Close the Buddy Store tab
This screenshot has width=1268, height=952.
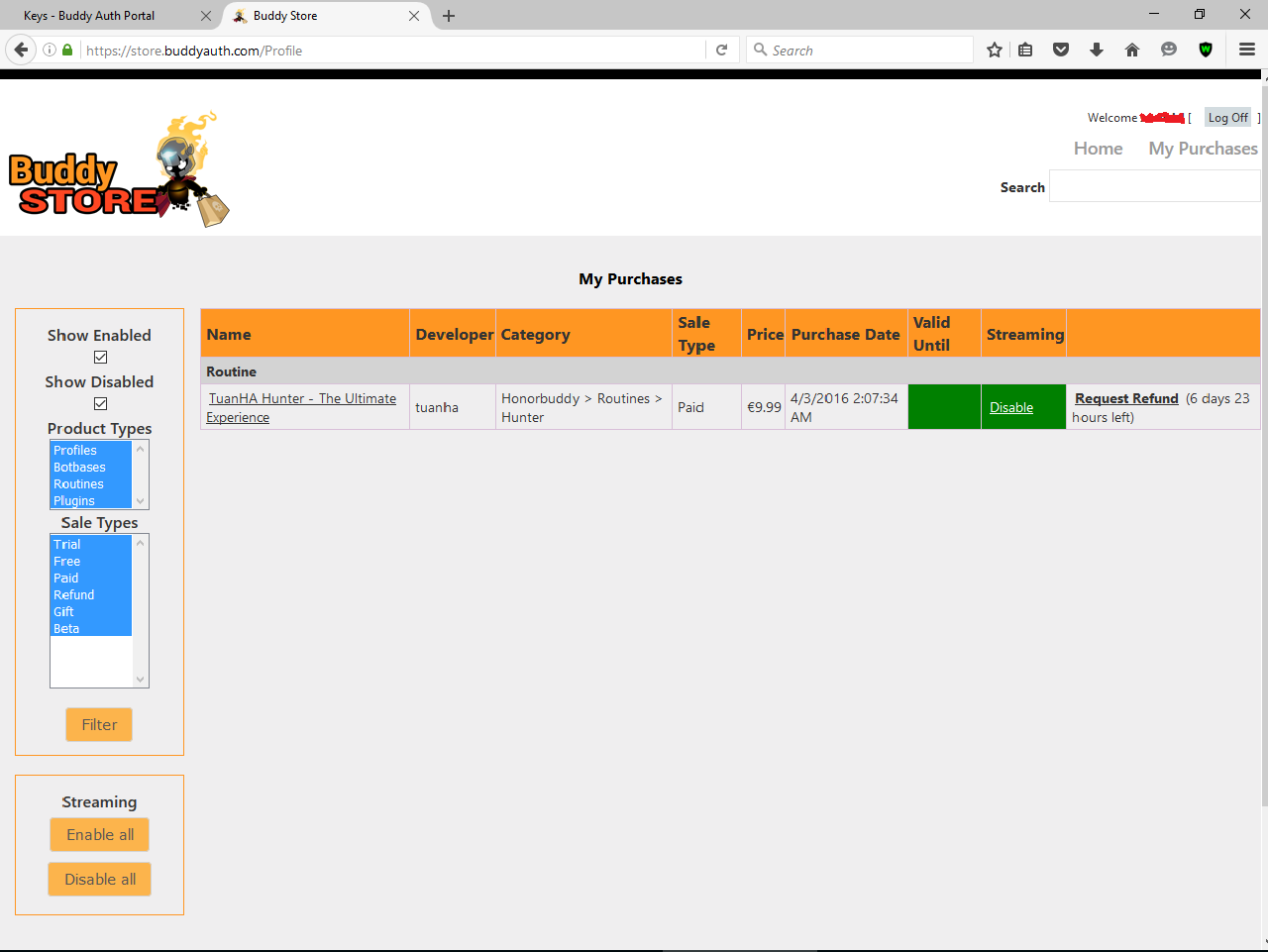point(414,16)
